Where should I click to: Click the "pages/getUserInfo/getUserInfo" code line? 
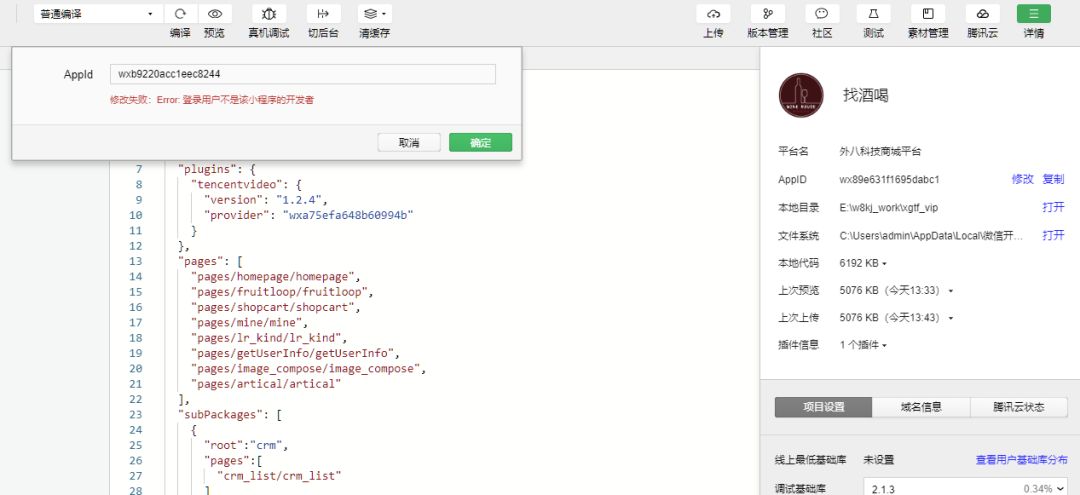point(295,353)
